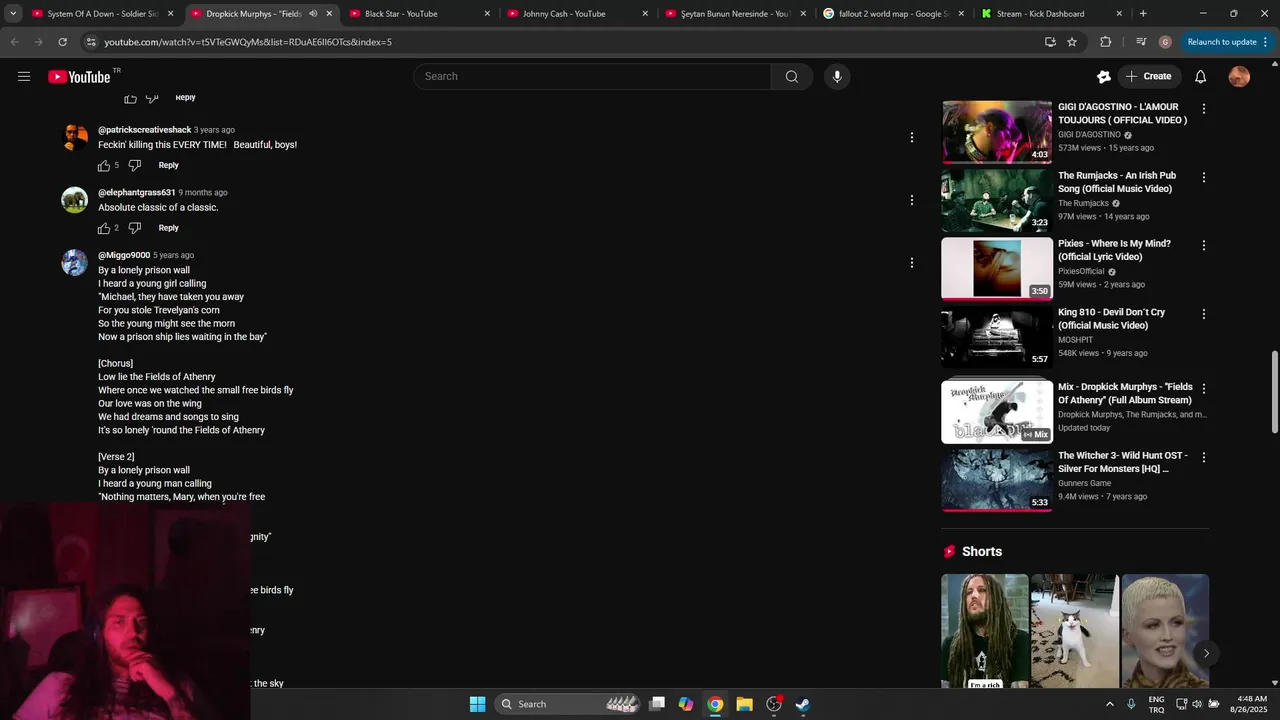Open YouTube notifications bell
Viewport: 1280px width, 720px height.
[1201, 76]
